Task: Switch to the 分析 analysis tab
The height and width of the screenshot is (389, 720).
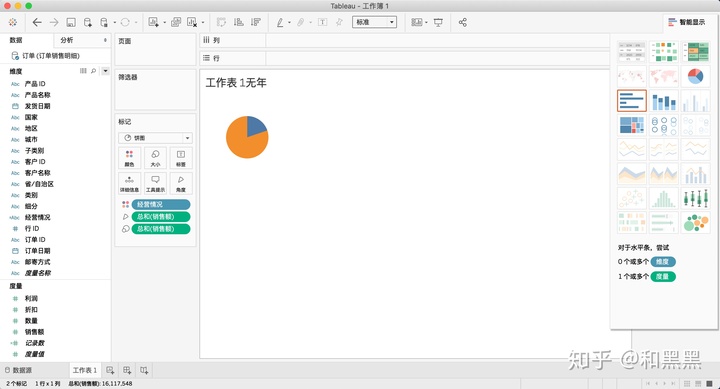Action: tap(67, 40)
